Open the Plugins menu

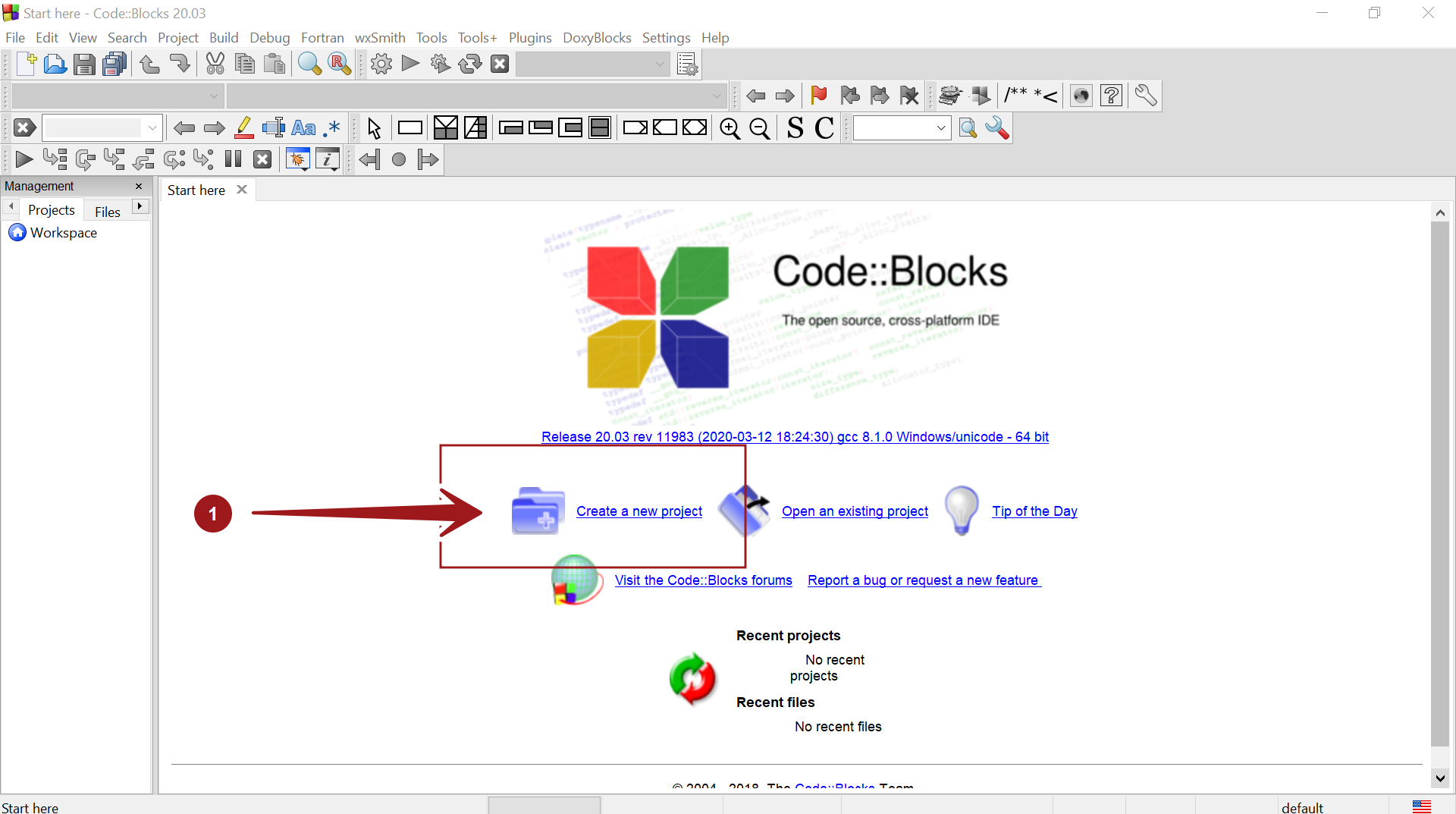[530, 38]
